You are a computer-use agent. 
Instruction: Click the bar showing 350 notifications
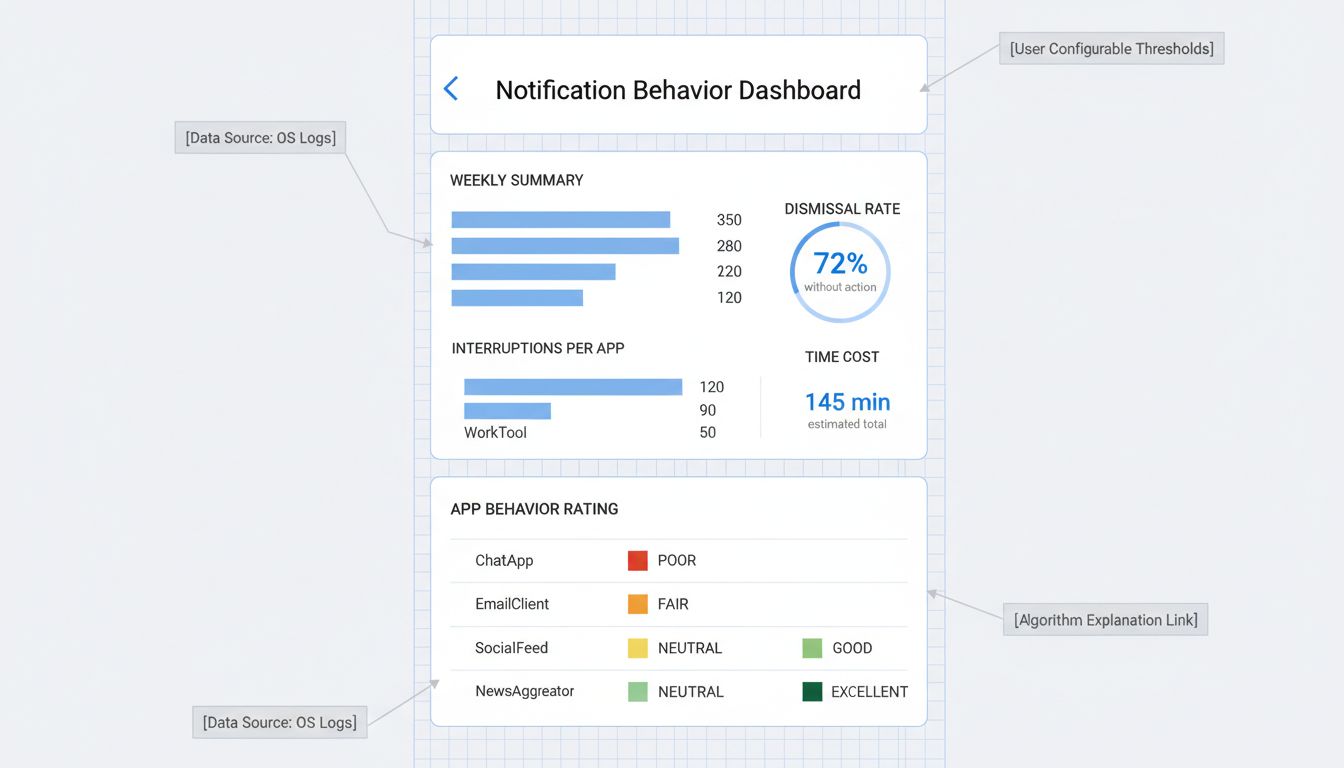[x=560, y=218]
